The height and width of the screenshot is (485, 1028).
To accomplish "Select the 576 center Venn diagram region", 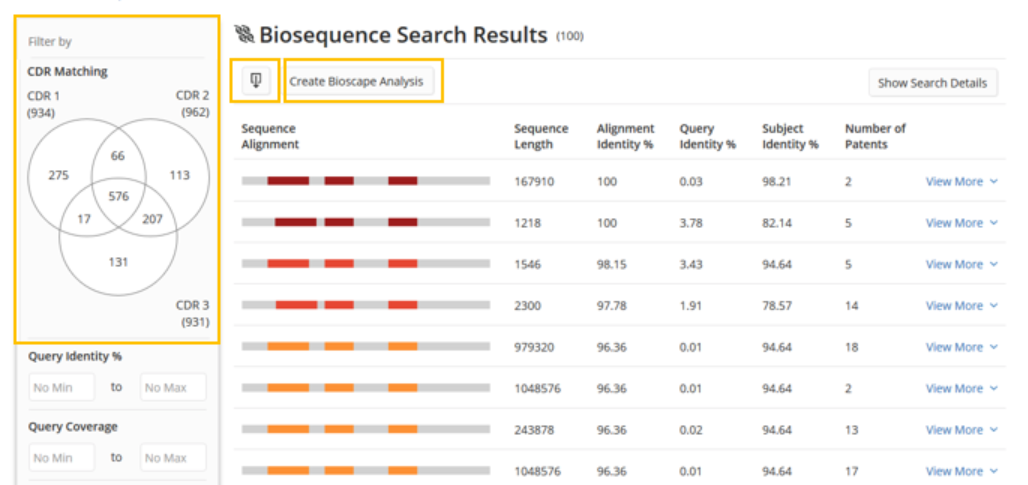I will pos(119,196).
